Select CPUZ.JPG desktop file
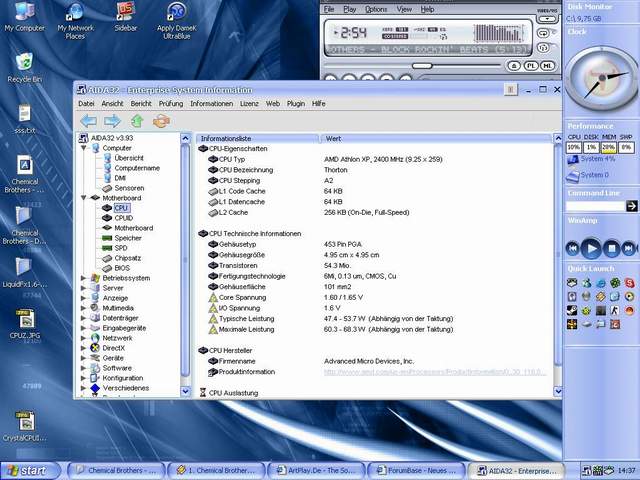This screenshot has width=640, height=480. pyautogui.click(x=25, y=324)
